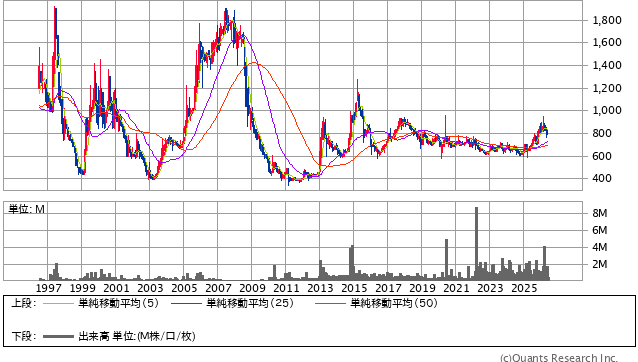The image size is (638, 362).
Task: Click the 1997 year axis label
Action: click(48, 288)
